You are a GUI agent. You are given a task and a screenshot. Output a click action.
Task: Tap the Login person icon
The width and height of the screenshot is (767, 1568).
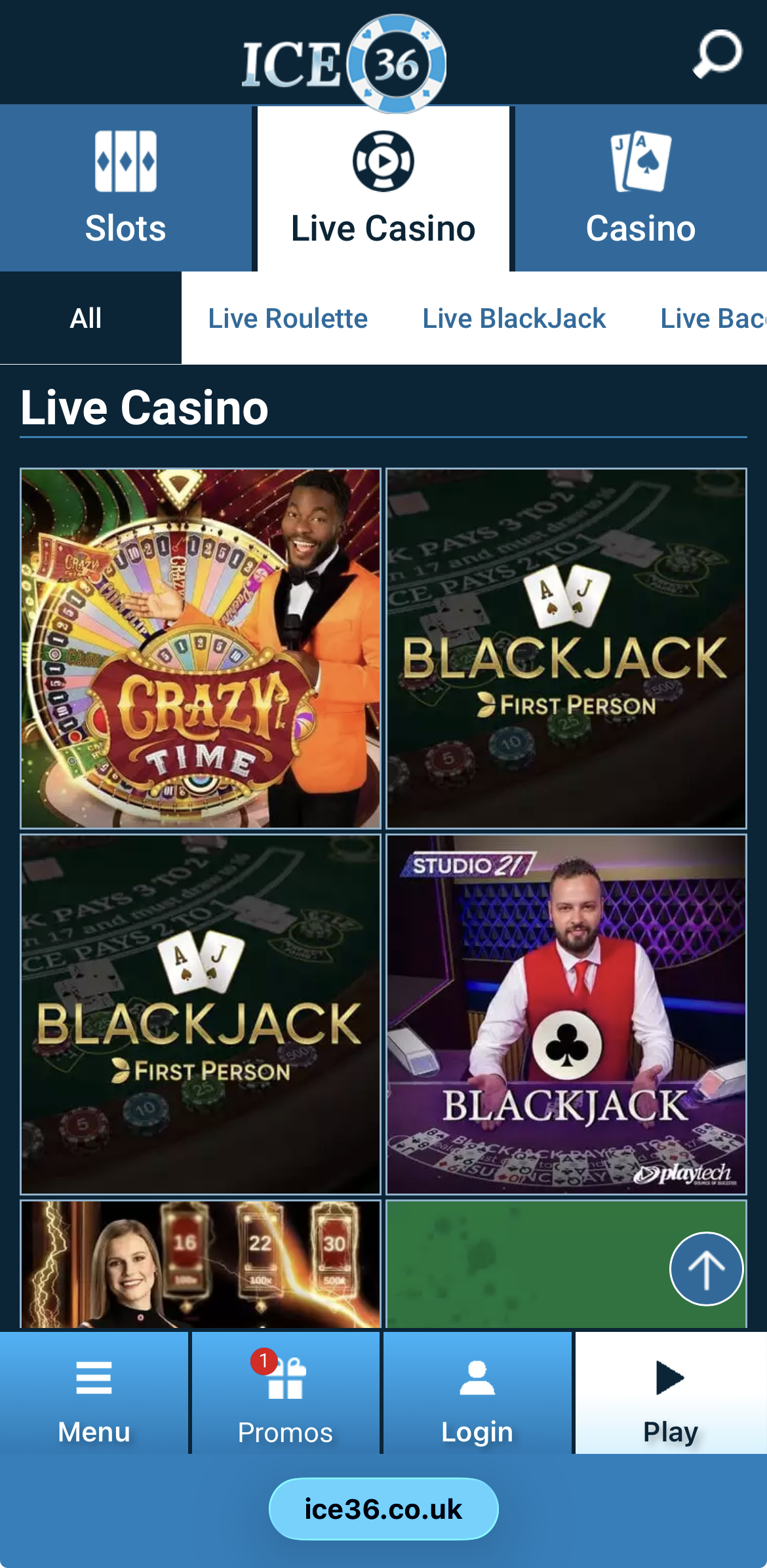pyautogui.click(x=477, y=1377)
